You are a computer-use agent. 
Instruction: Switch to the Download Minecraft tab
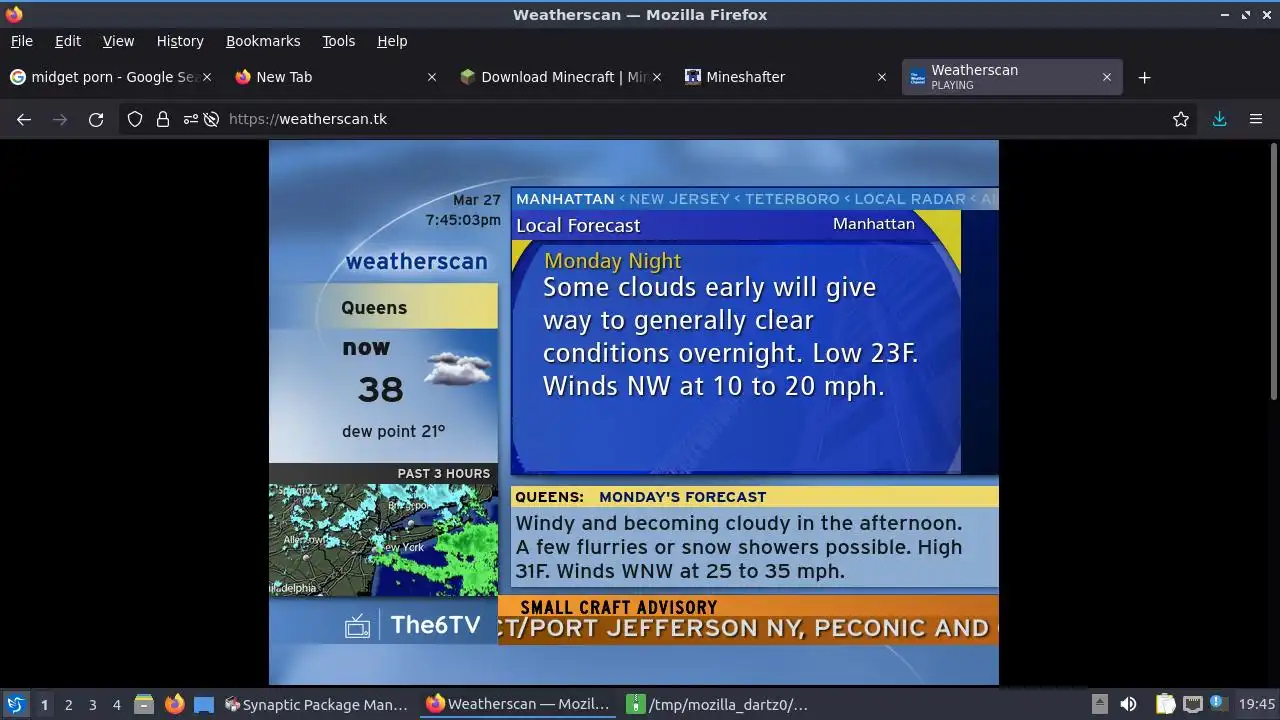tap(560, 77)
